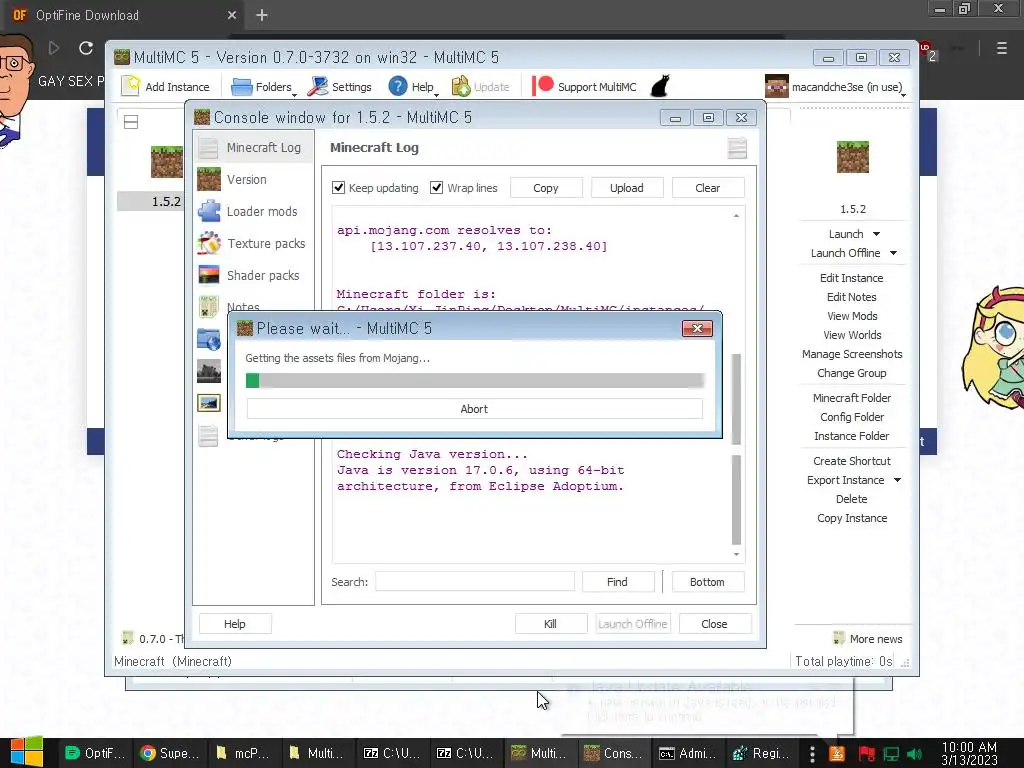Click the Worlds globe sidebar icon
Image resolution: width=1024 pixels, height=768 pixels.
tap(209, 339)
